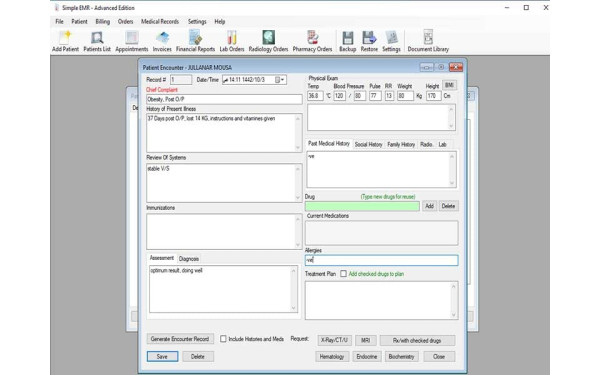This screenshot has height=375, width=600.
Task: Open Patients List from the toolbar
Action: pos(97,41)
